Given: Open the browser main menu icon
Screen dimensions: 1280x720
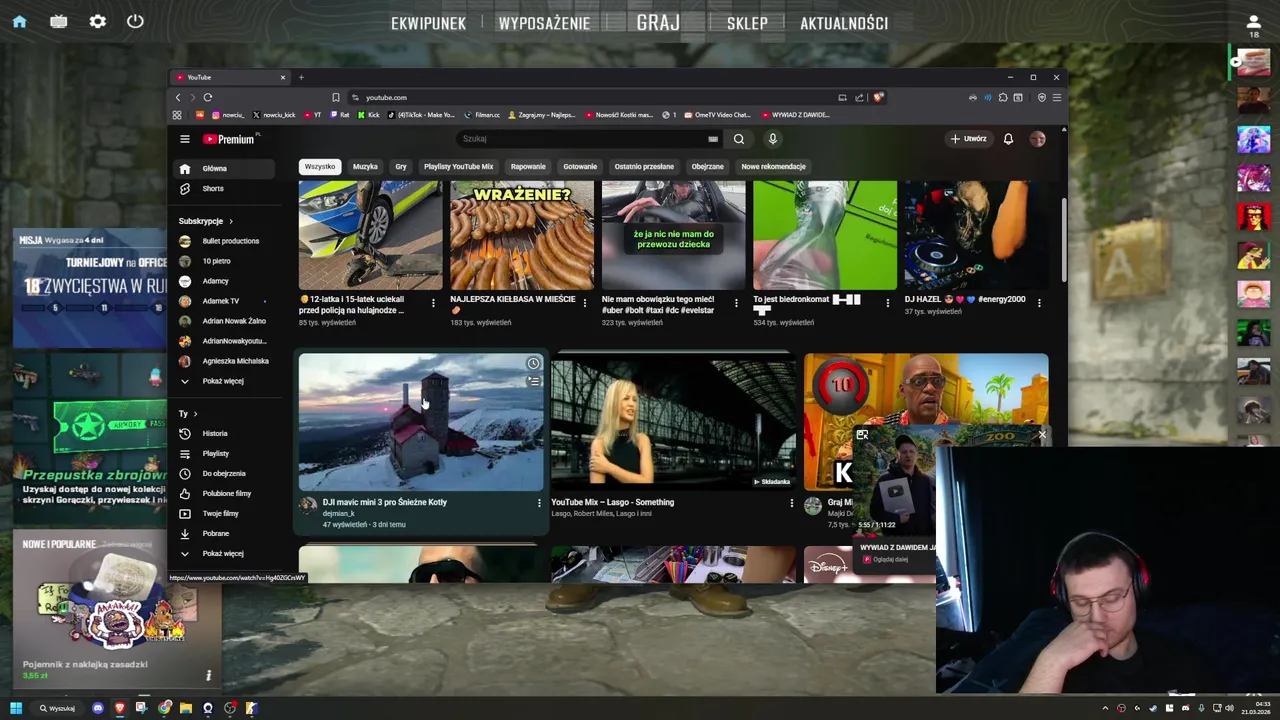Looking at the screenshot, I should 1056,97.
